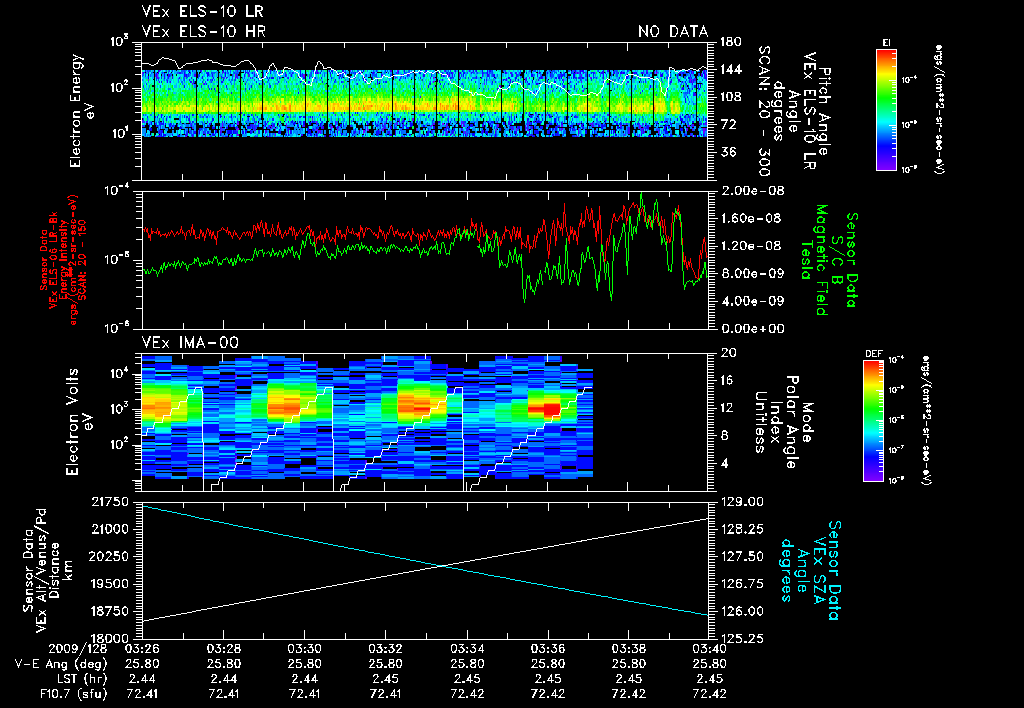Click the altitude tick value 21750
This screenshot has width=1024, height=708.
tap(110, 502)
